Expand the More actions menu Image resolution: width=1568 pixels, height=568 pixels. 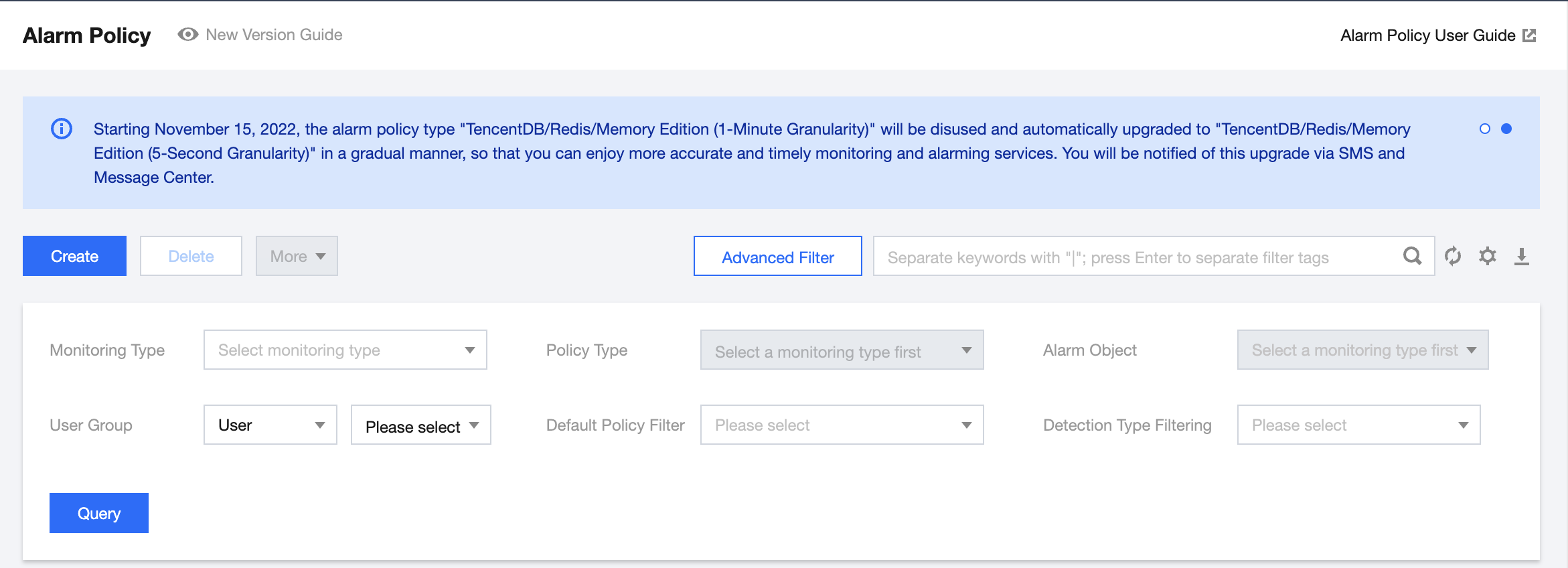click(x=297, y=256)
